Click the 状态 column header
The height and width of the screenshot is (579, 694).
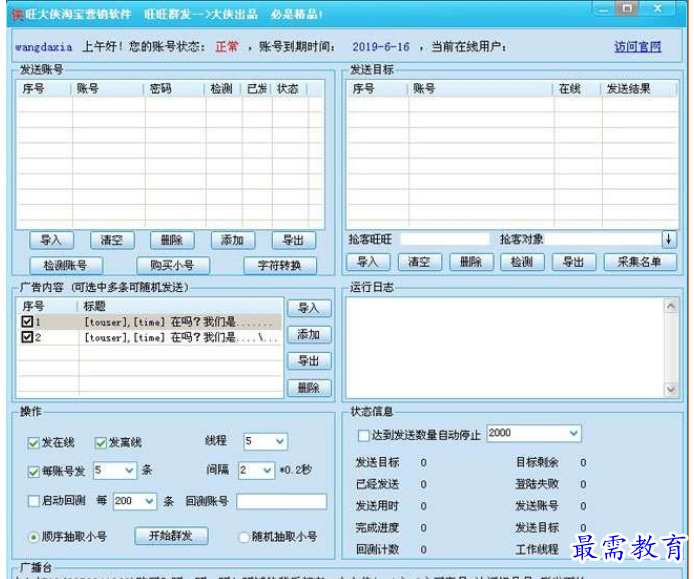(288, 89)
